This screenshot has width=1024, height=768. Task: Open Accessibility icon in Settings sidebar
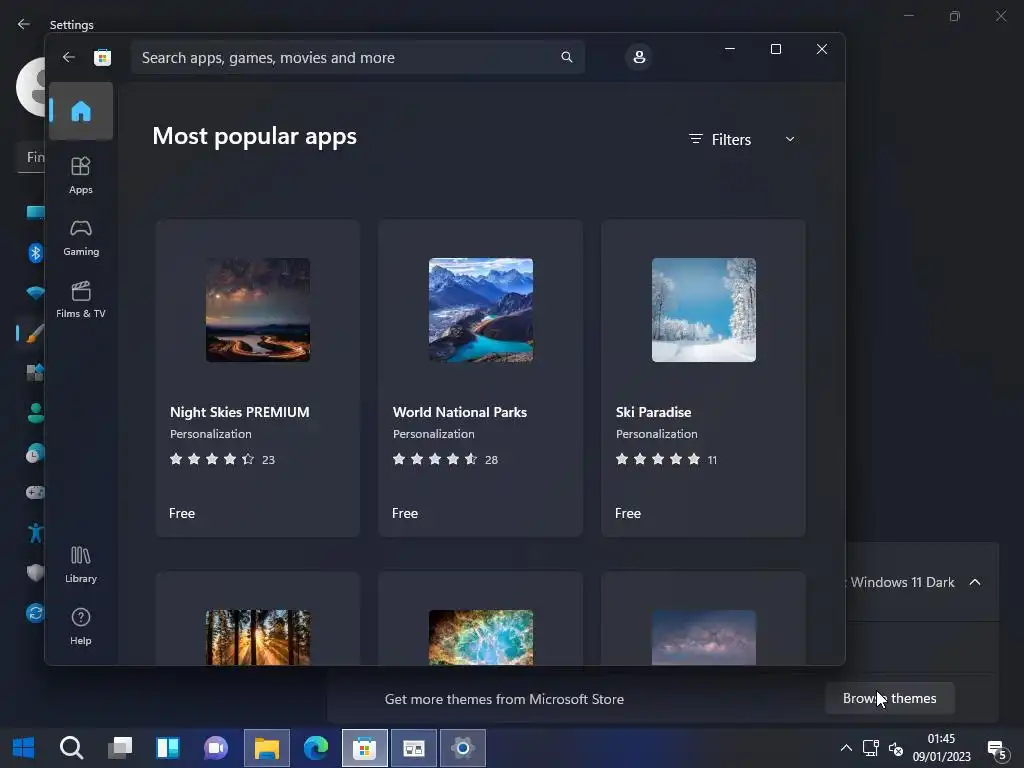36,533
